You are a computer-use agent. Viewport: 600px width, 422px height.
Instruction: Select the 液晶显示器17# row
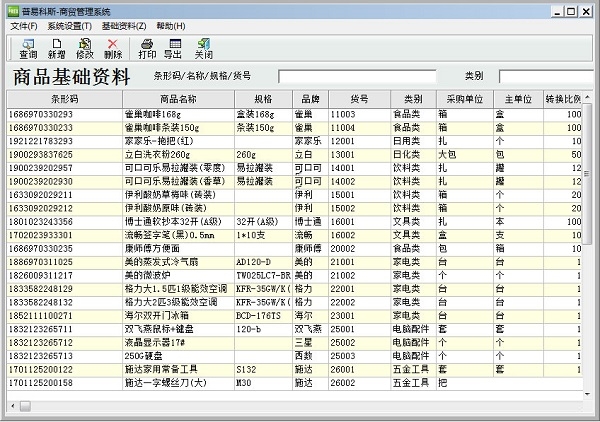pos(160,342)
